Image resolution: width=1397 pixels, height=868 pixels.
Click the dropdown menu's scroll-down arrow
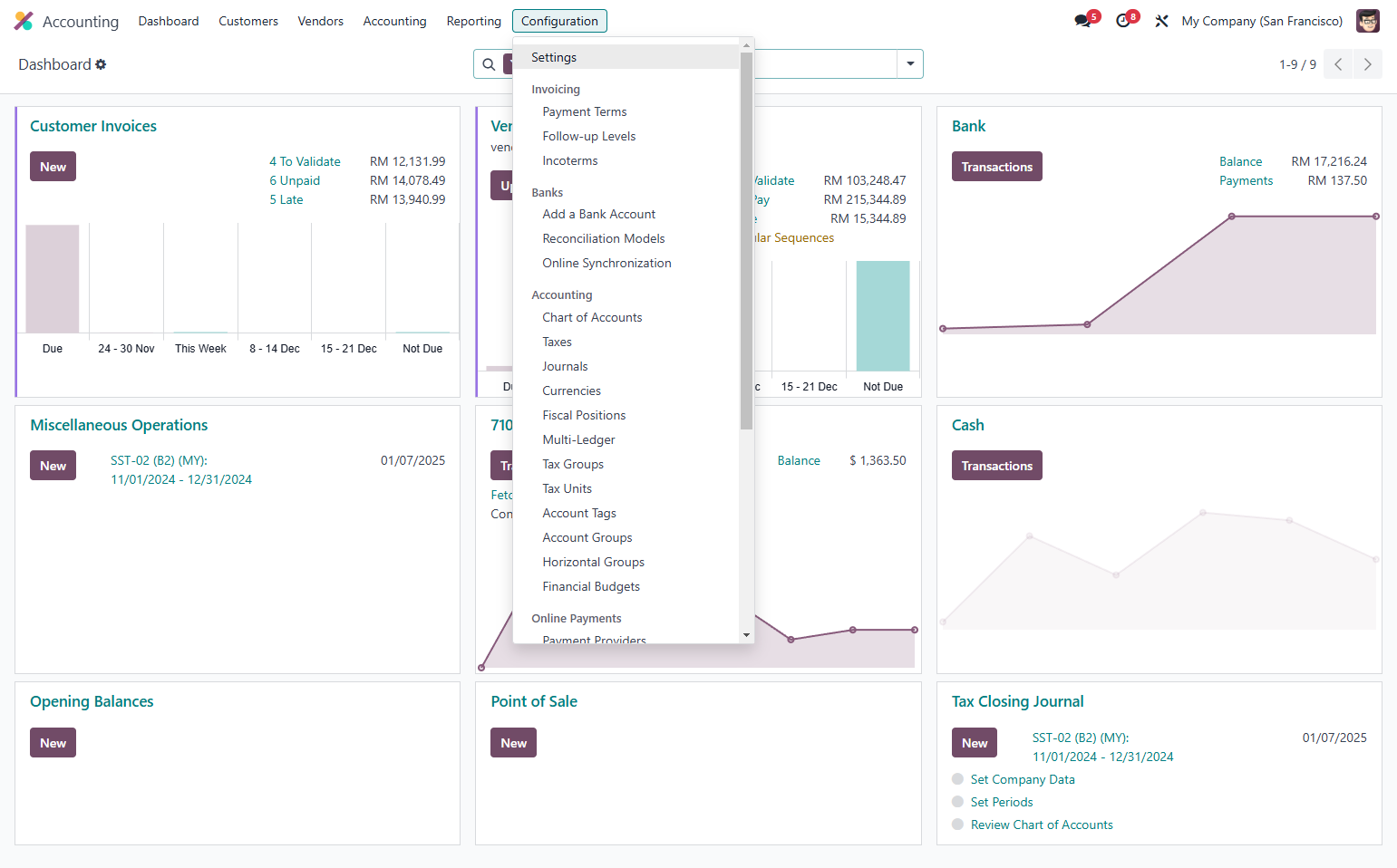pyautogui.click(x=747, y=635)
